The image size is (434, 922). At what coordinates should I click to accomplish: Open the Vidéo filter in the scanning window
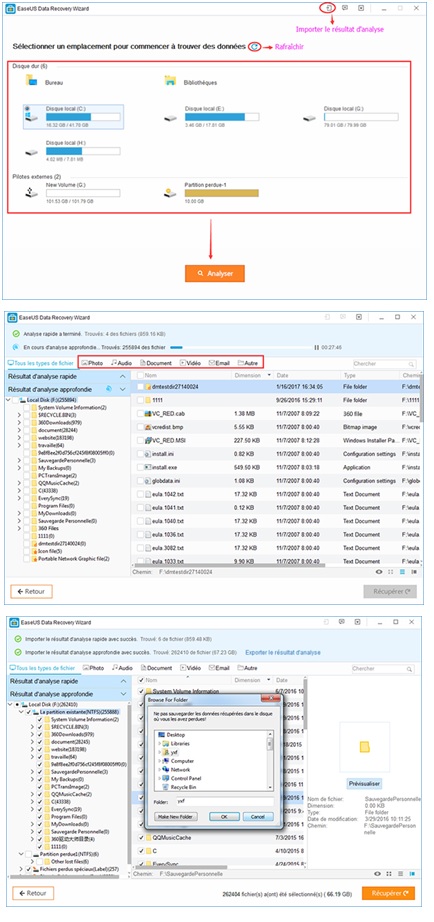coord(190,363)
